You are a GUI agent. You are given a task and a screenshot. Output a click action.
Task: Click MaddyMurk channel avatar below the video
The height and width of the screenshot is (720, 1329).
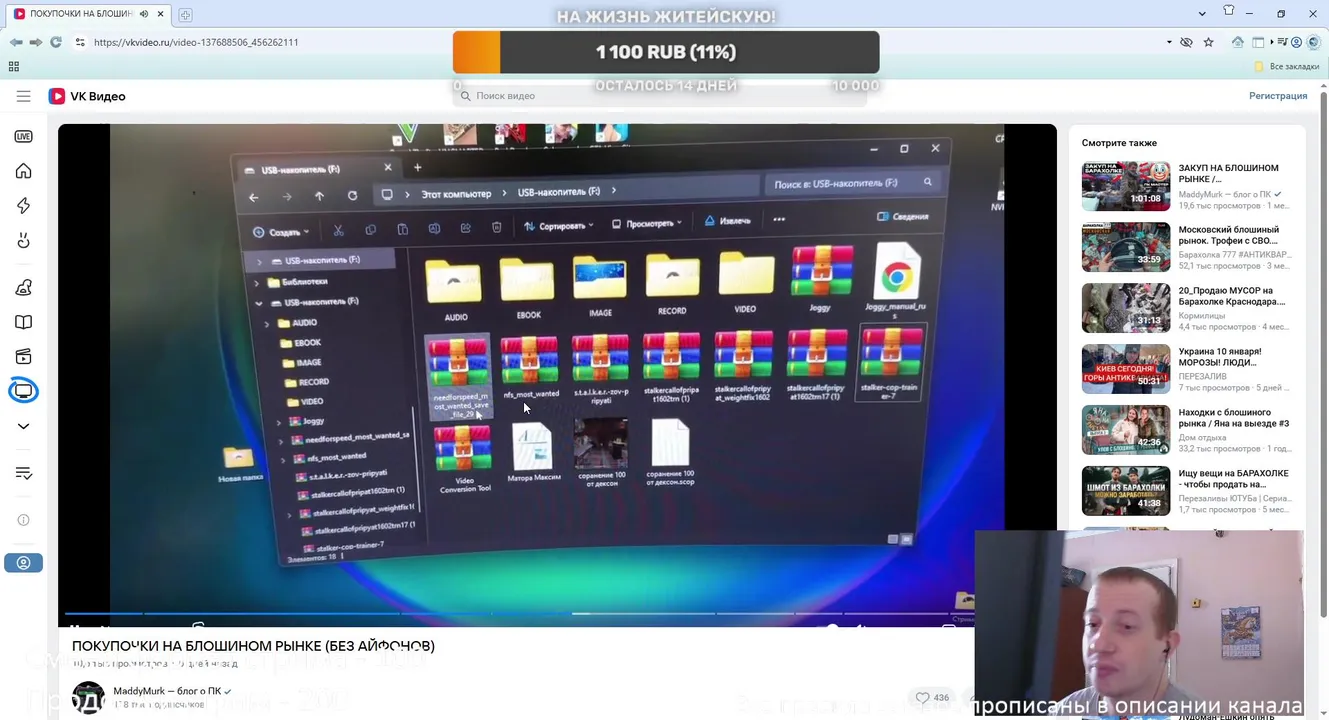[88, 698]
